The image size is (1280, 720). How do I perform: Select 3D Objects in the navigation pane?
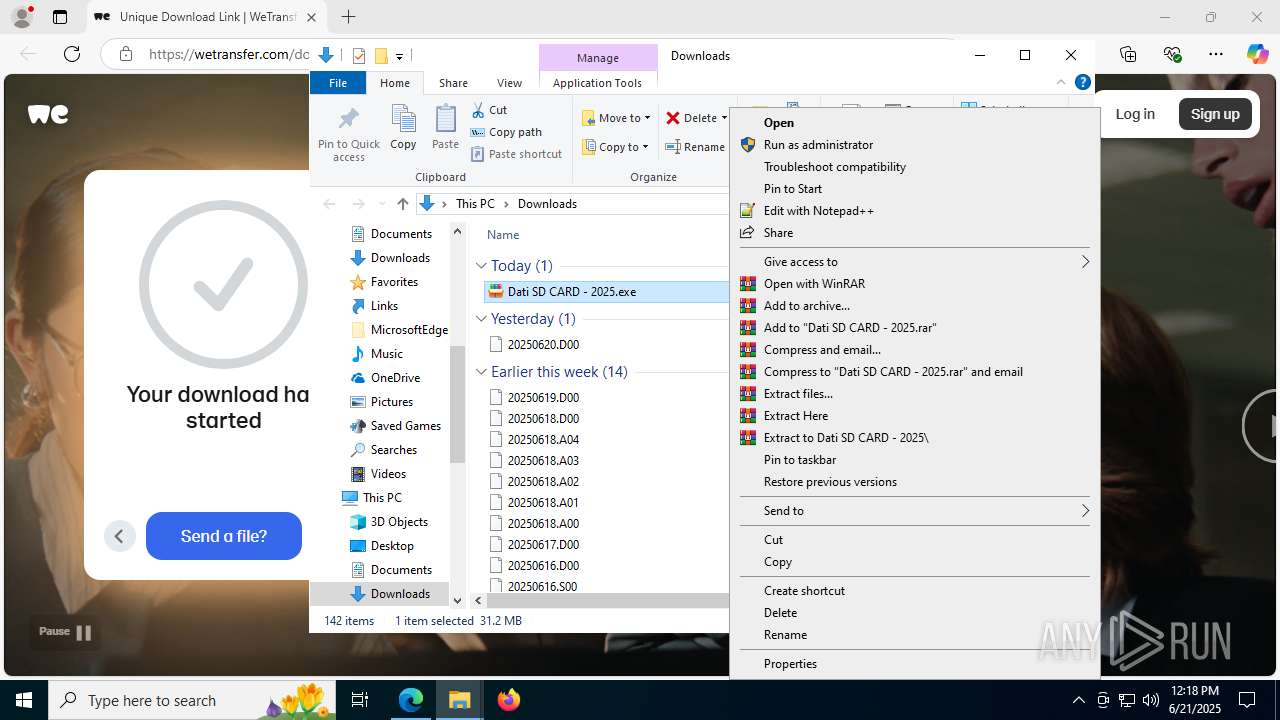click(x=399, y=522)
